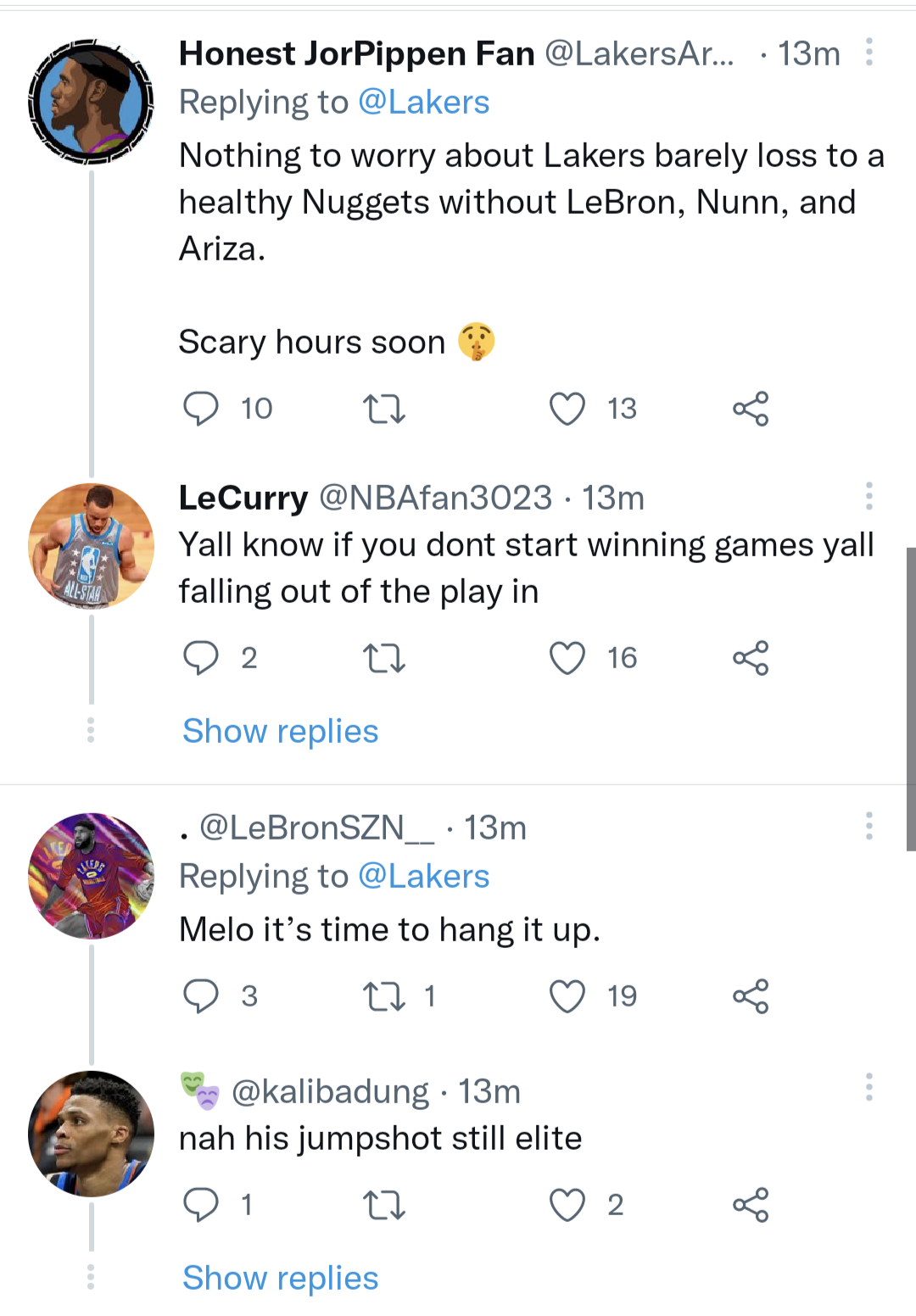The image size is (916, 1316).
Task: Open @Lakers link in first tweet
Action: pyautogui.click(x=424, y=103)
